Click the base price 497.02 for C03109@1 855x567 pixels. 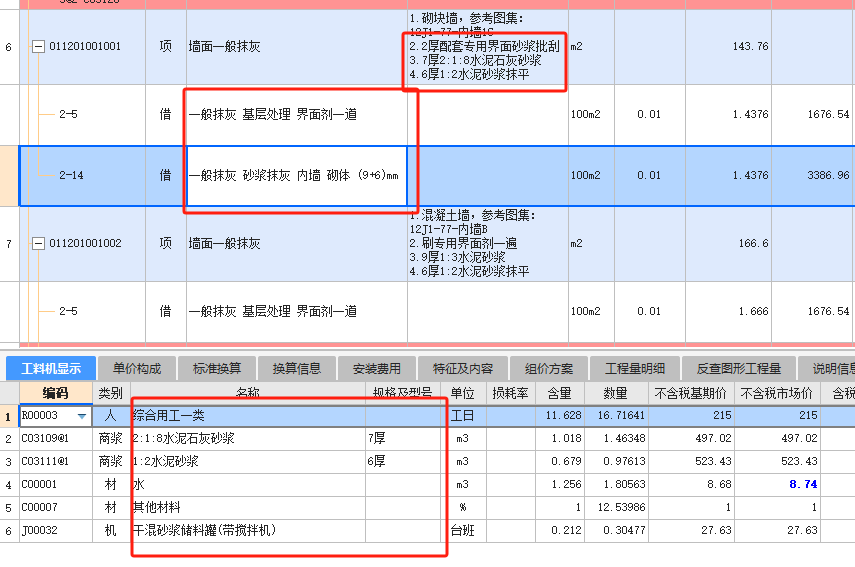(713, 438)
